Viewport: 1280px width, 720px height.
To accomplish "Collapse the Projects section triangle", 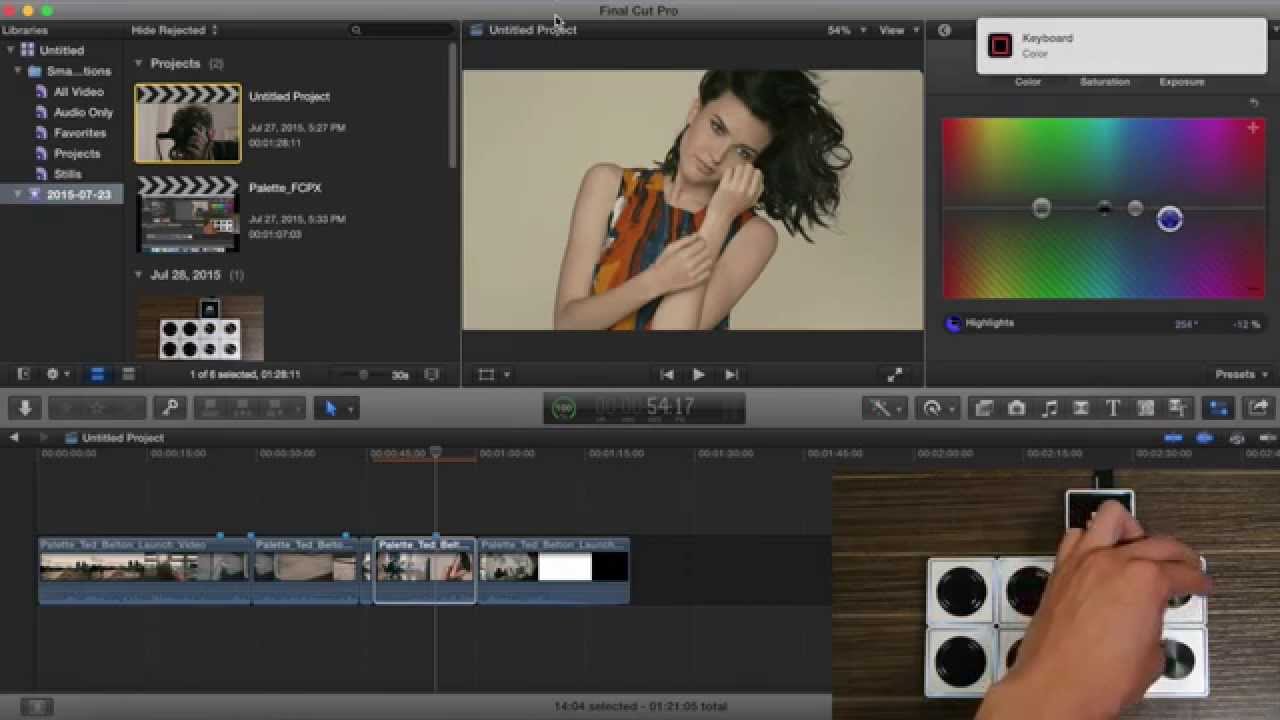I will coord(139,63).
